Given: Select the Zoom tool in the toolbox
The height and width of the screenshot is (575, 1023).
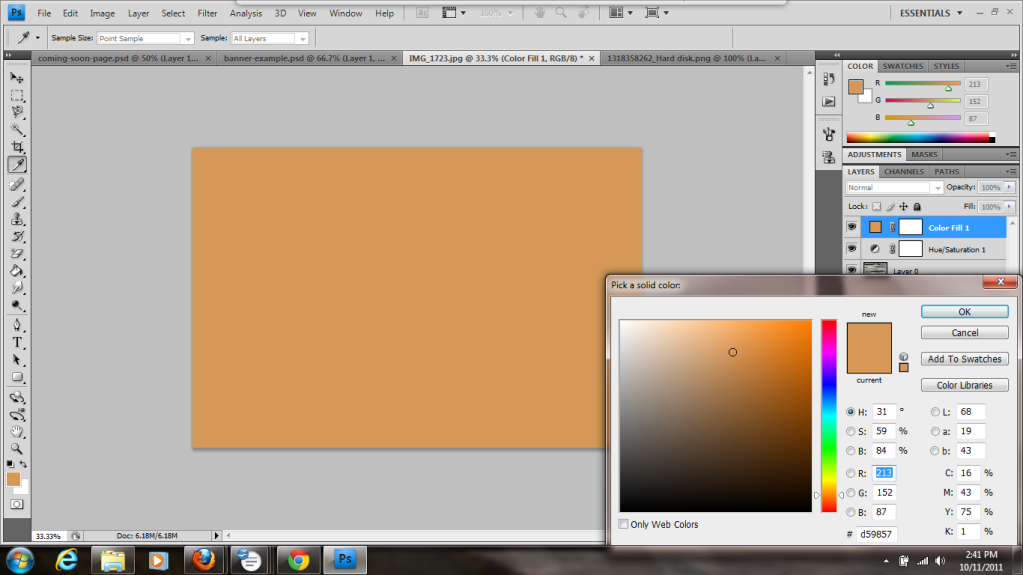Looking at the screenshot, I should pos(17,449).
